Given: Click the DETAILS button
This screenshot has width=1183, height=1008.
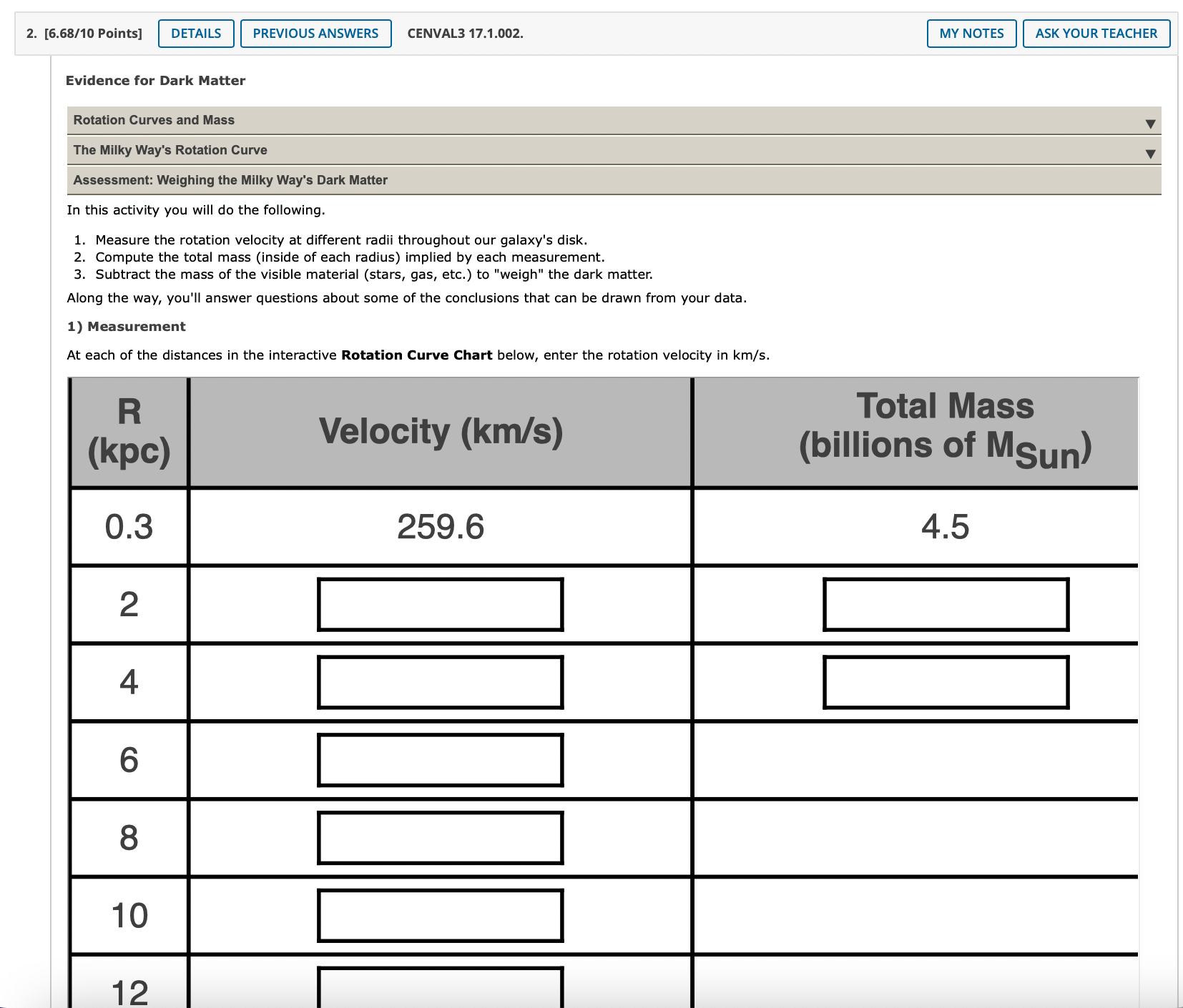Looking at the screenshot, I should click(195, 33).
